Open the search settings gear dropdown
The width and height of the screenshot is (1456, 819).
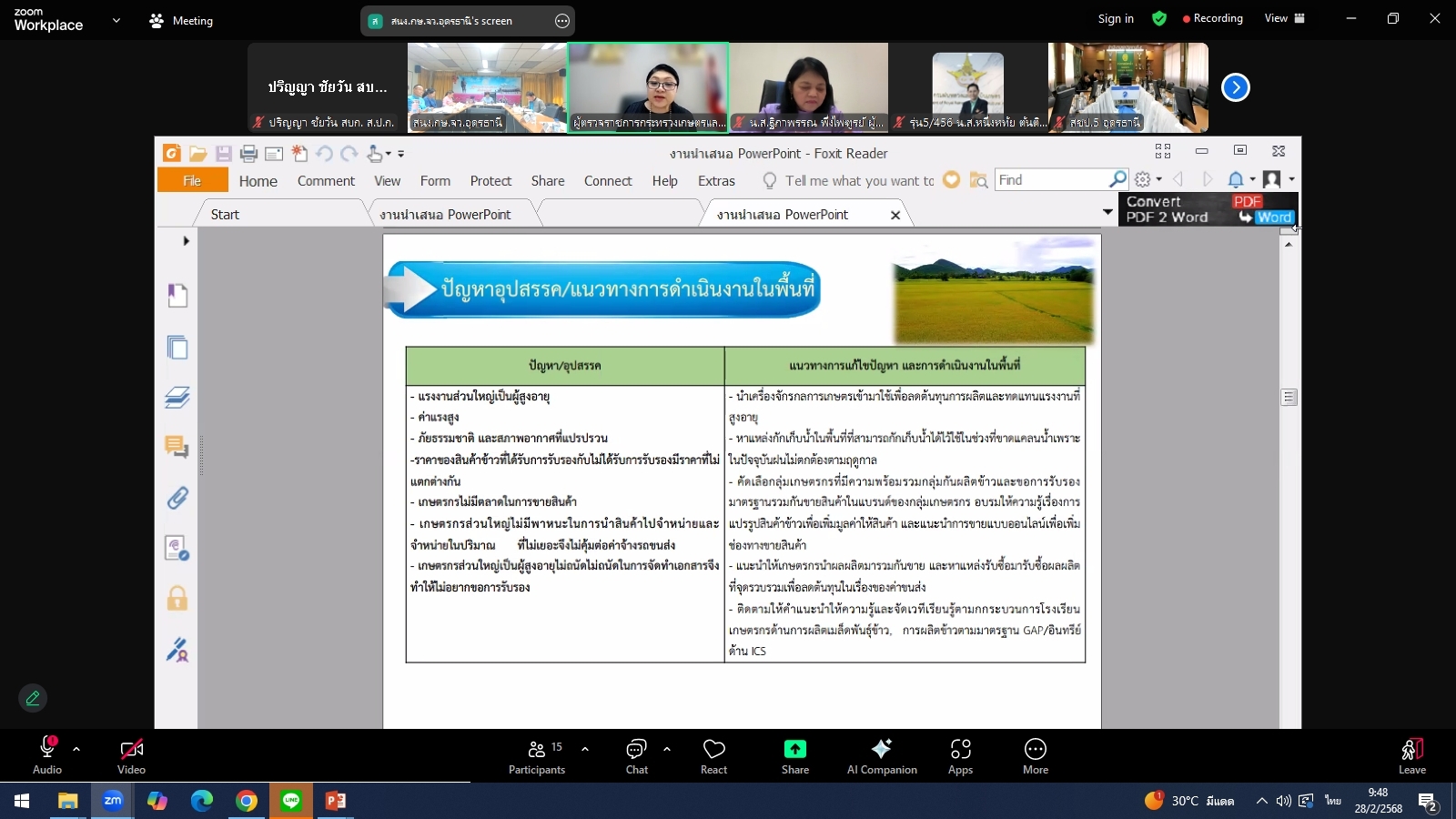pos(1148,180)
